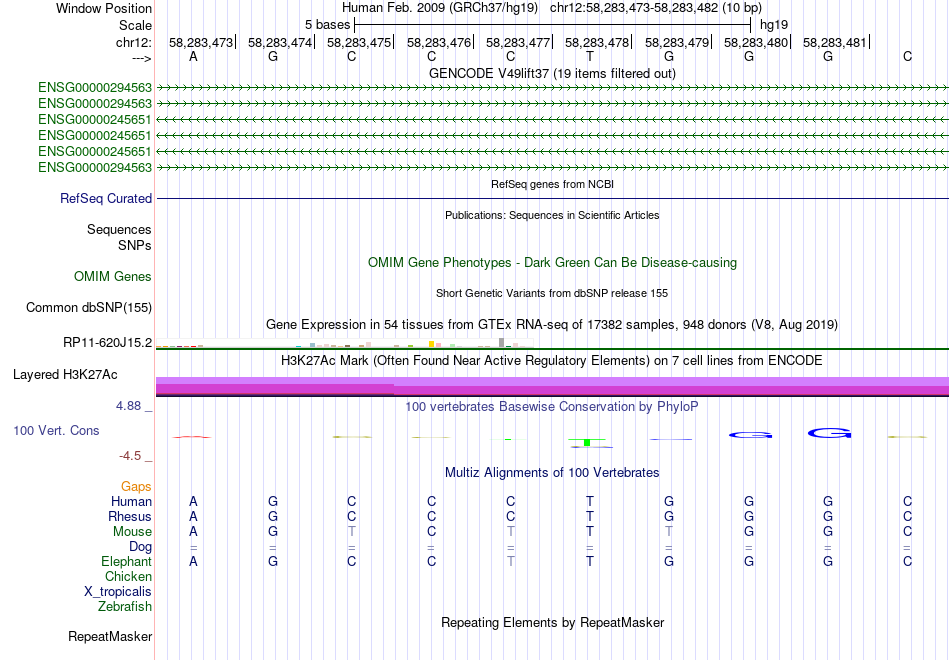Click the Mouse alignment row label
This screenshot has height=660, width=950.
point(132,532)
